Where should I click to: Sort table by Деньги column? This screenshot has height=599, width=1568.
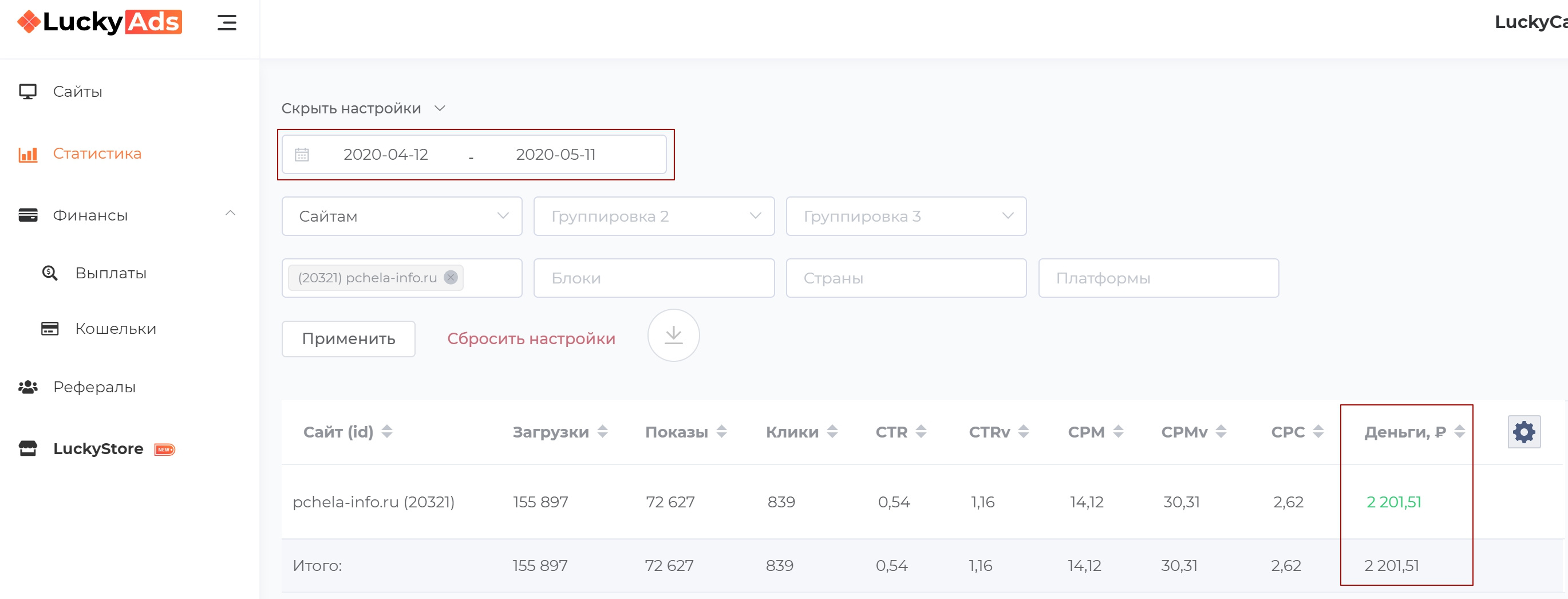[x=1459, y=432]
